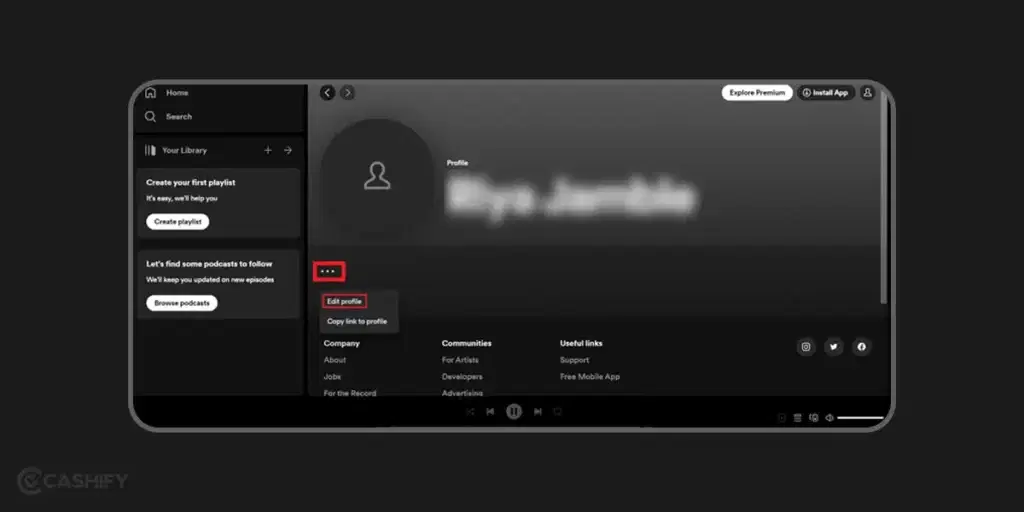1024x512 pixels.
Task: Open the Developers footer link
Action: tap(462, 377)
